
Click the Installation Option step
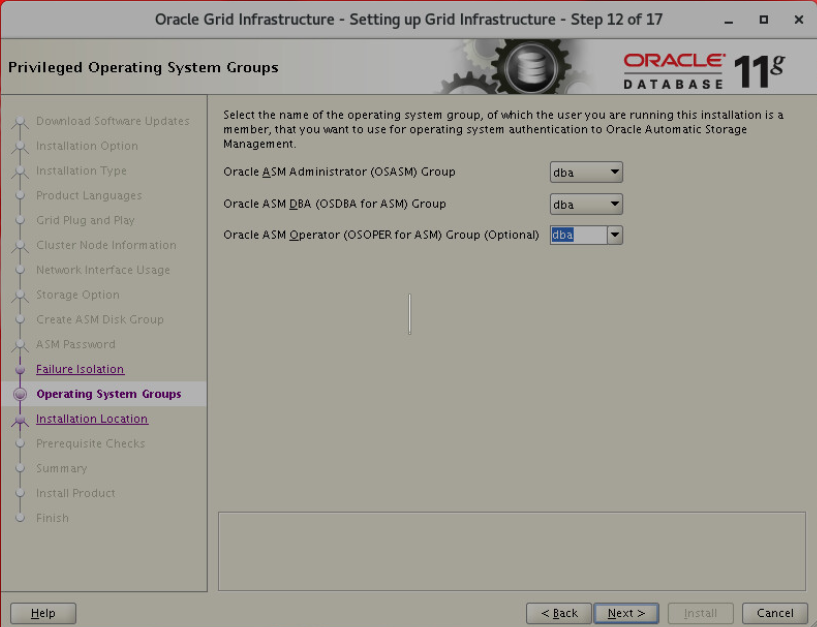(x=87, y=146)
